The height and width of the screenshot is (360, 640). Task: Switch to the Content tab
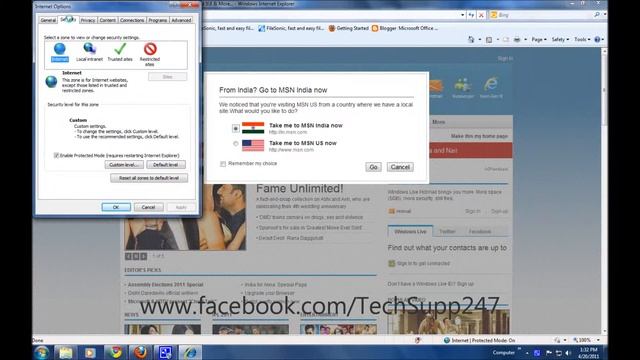point(107,20)
